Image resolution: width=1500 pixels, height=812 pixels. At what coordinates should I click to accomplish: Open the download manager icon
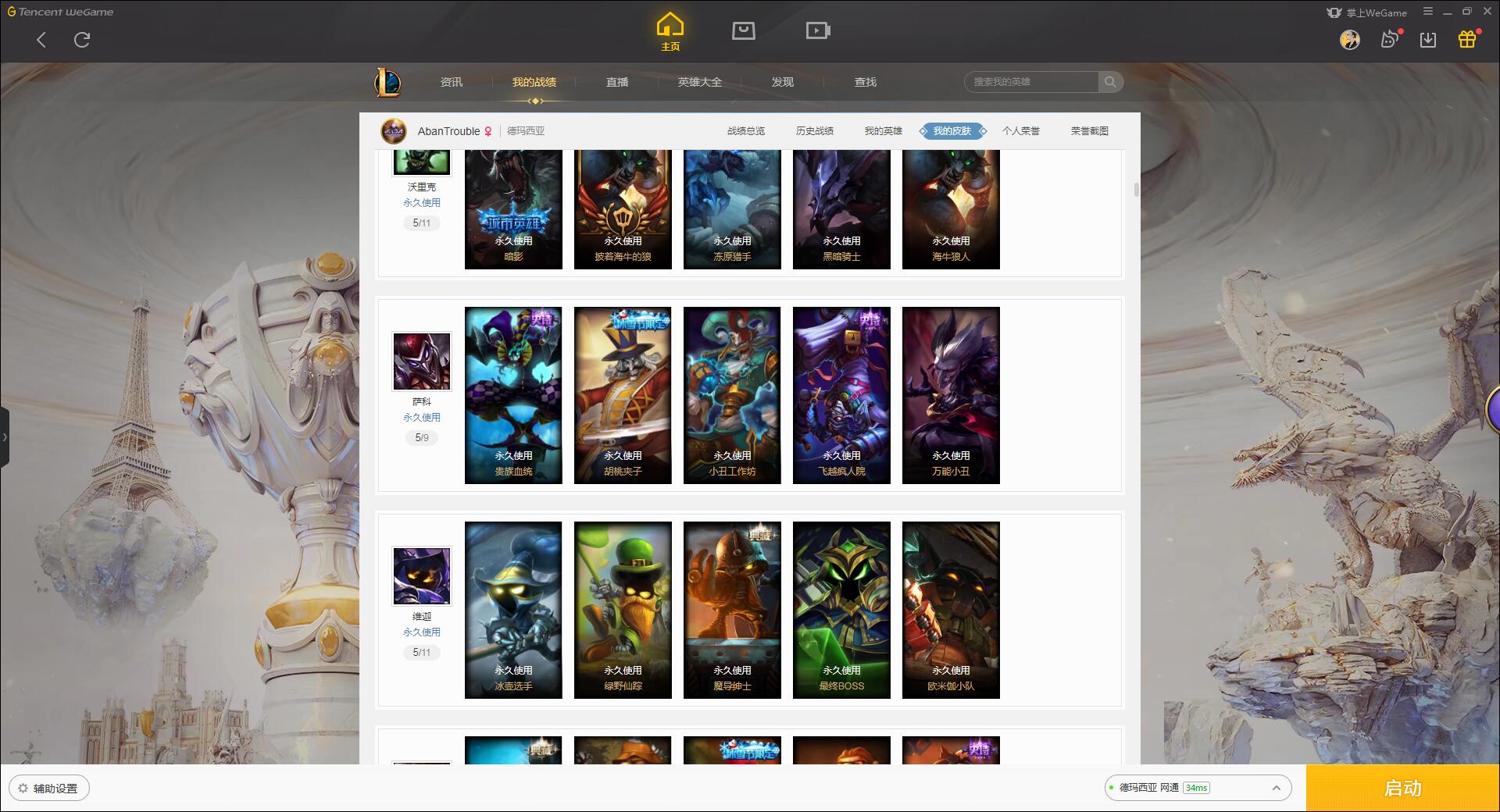click(1428, 39)
